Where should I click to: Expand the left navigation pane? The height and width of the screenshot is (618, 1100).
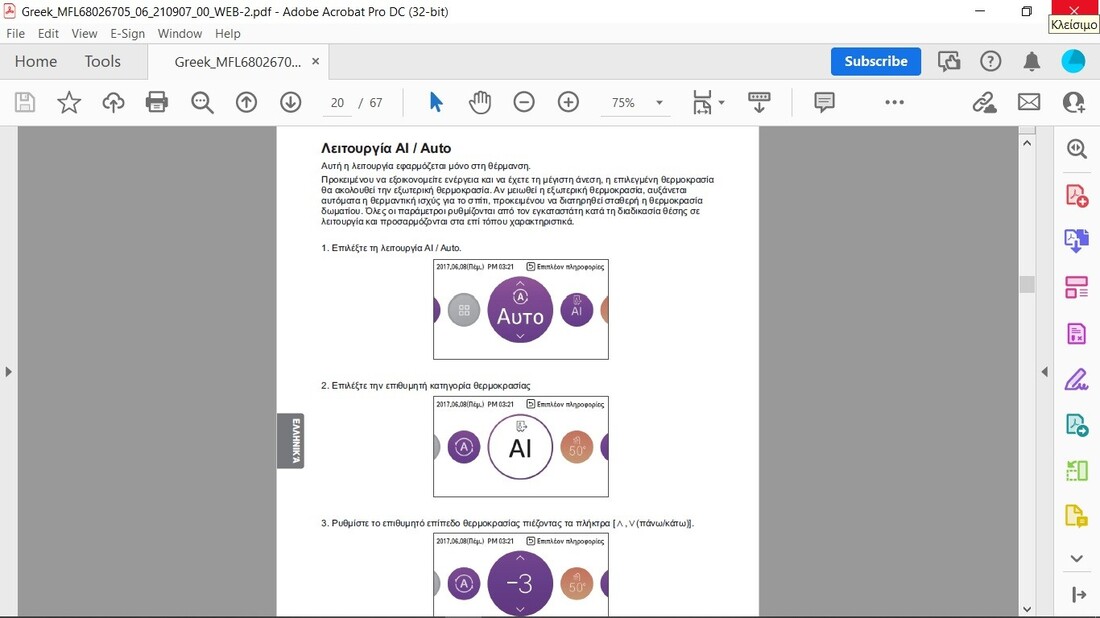8,372
